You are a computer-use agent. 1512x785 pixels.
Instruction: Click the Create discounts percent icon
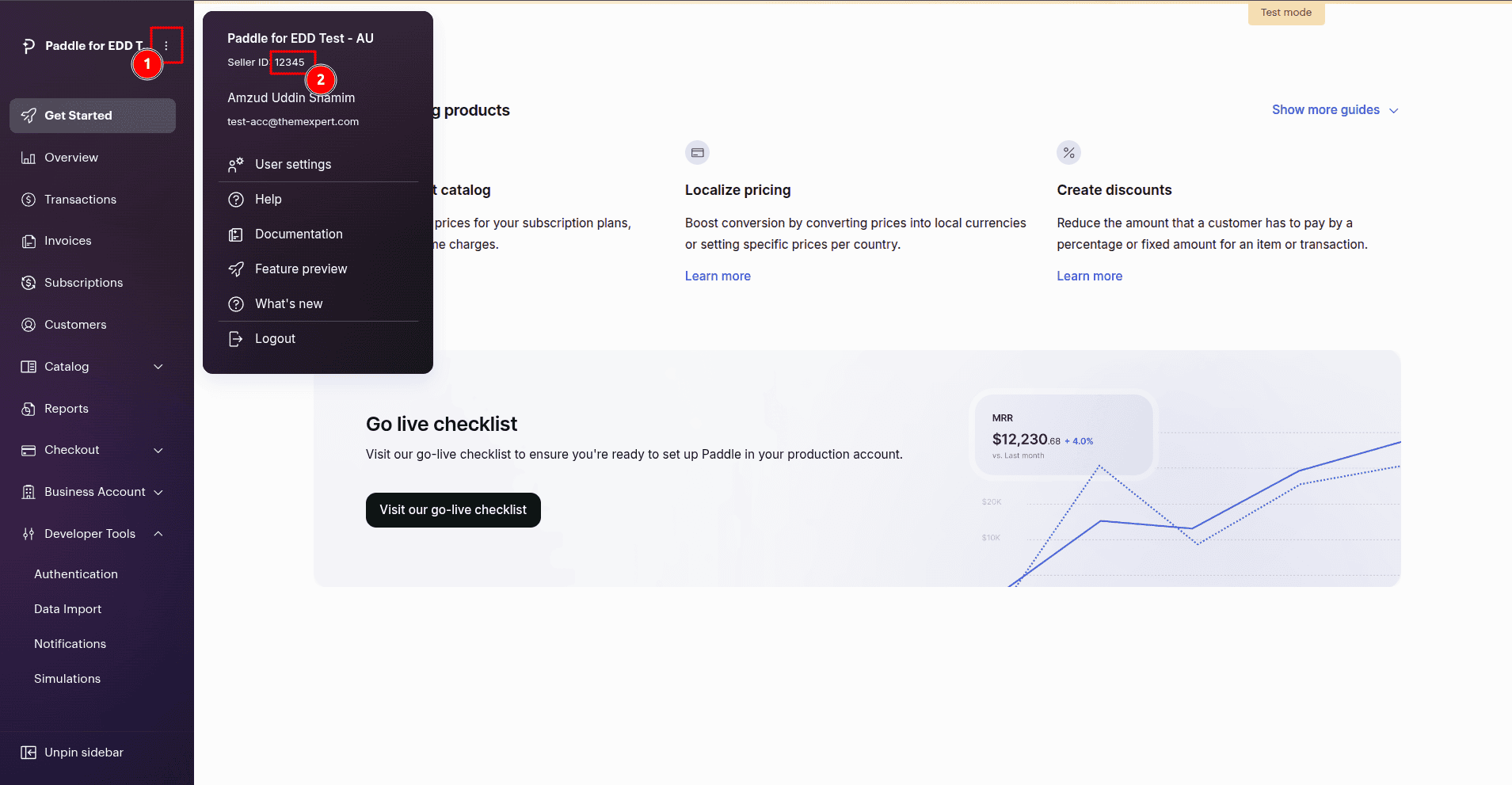coord(1068,153)
